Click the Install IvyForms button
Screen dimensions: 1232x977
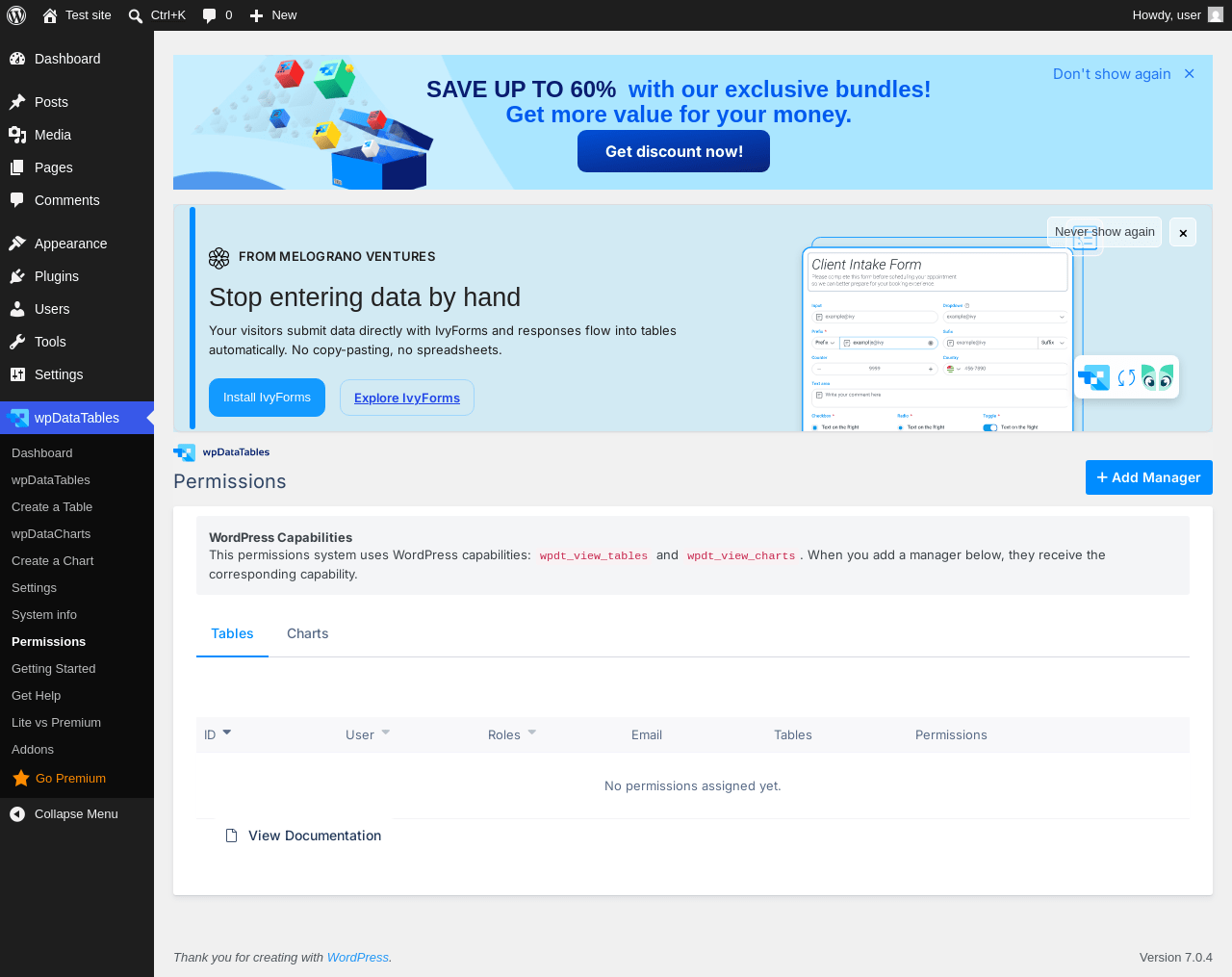[267, 398]
